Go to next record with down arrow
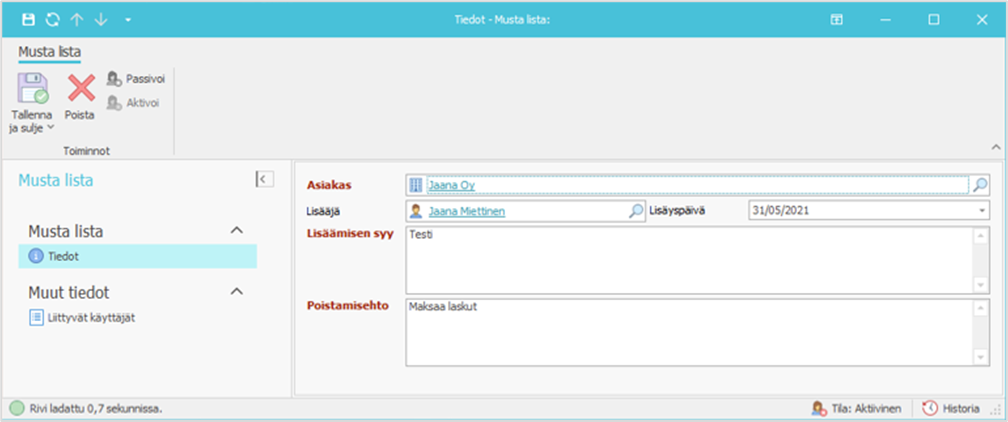 click(100, 19)
